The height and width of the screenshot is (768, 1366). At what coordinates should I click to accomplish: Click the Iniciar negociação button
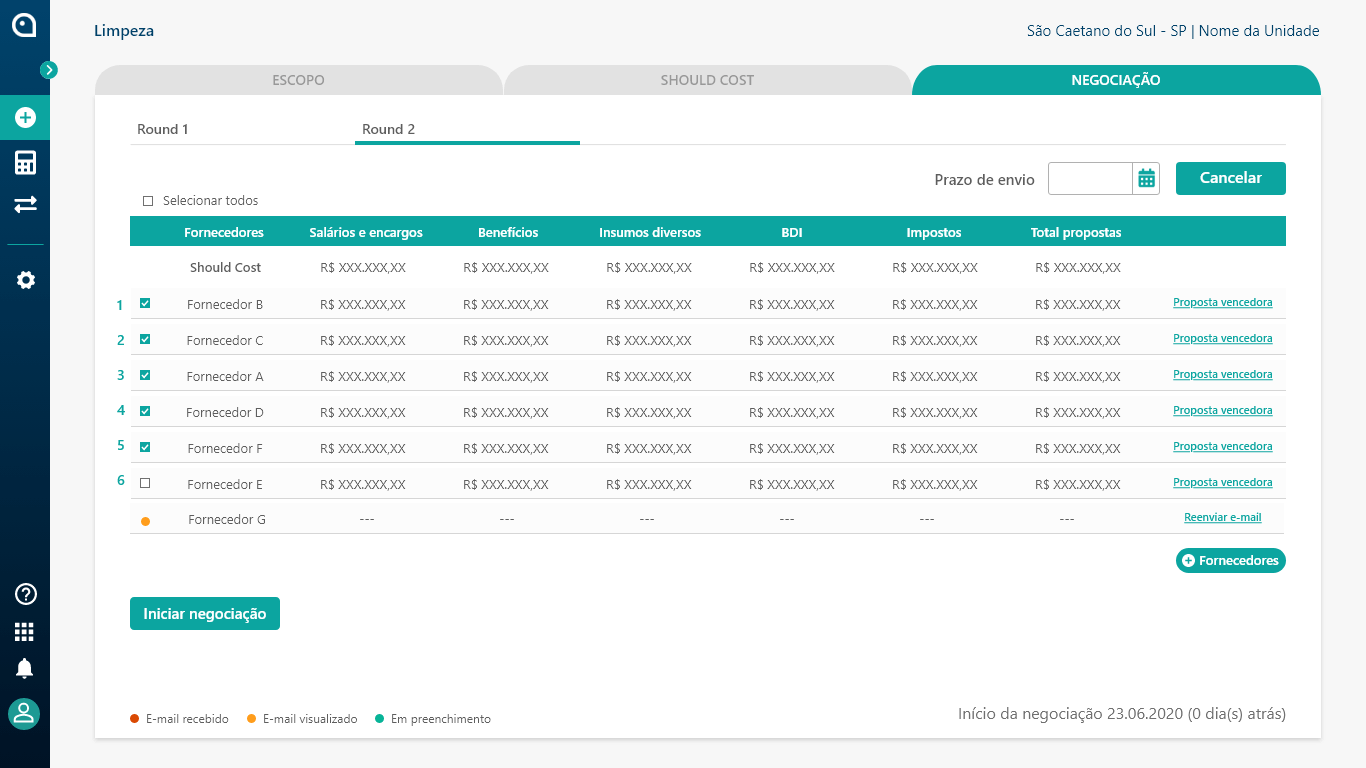coord(205,614)
